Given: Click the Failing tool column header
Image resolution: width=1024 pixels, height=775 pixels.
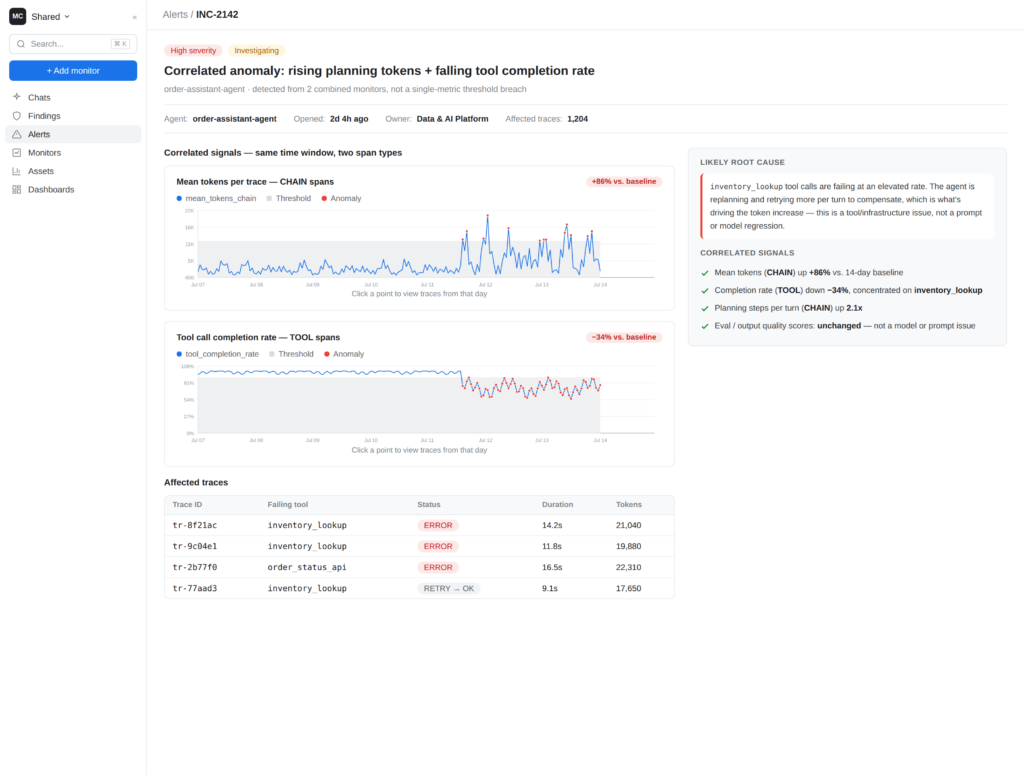Looking at the screenshot, I should [287, 505].
